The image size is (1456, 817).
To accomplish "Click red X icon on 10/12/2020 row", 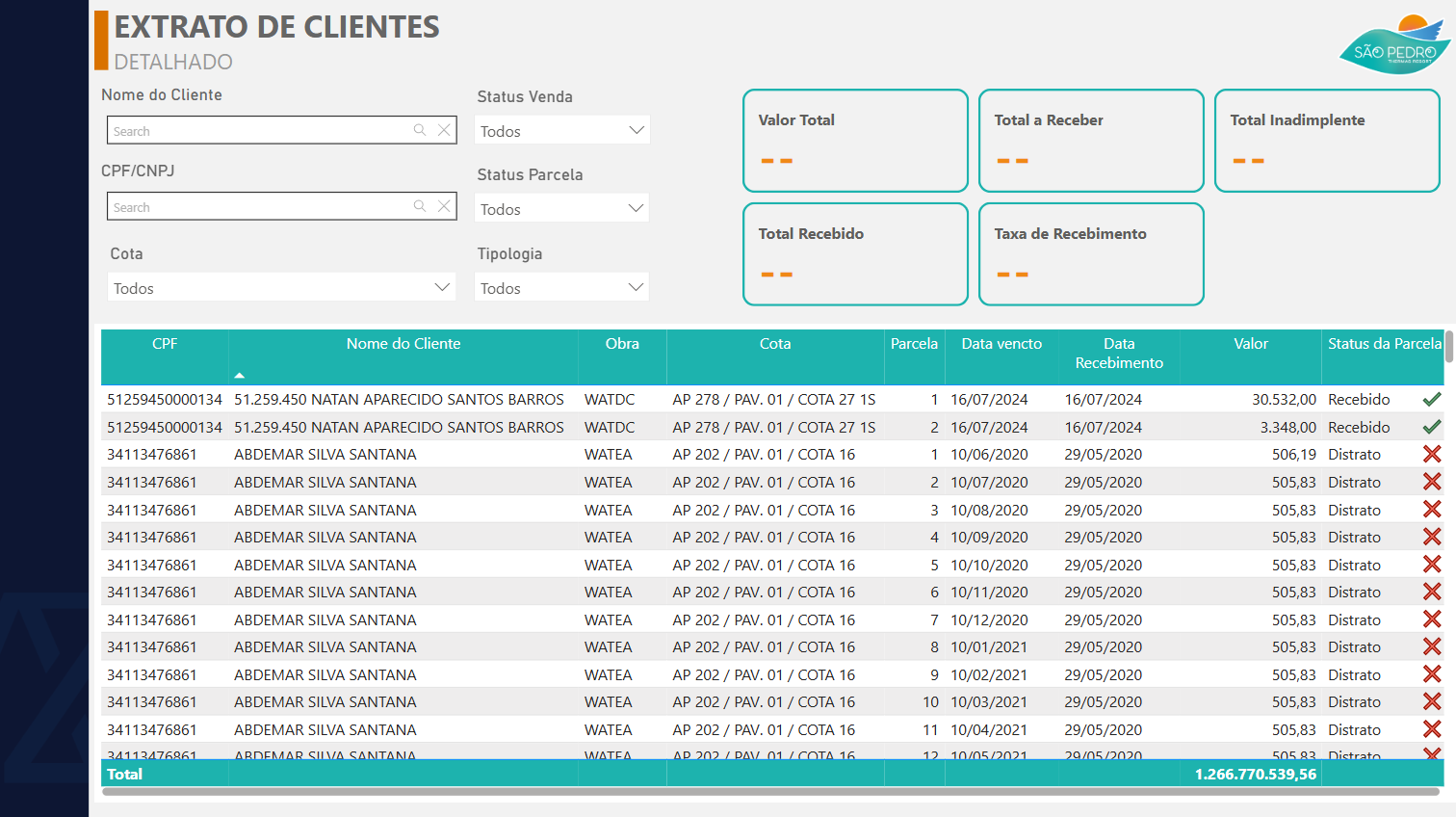I will point(1432,619).
